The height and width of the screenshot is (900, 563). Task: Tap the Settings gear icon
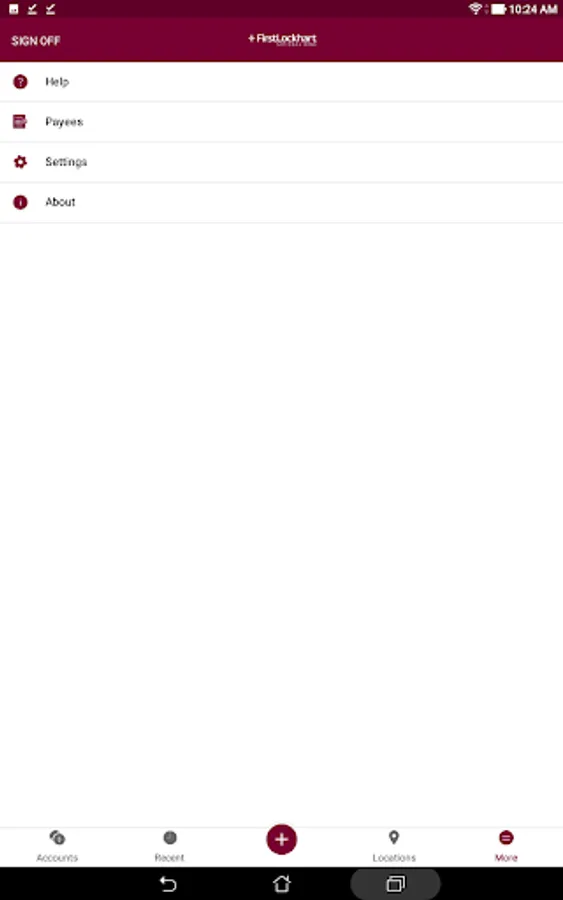tap(20, 162)
